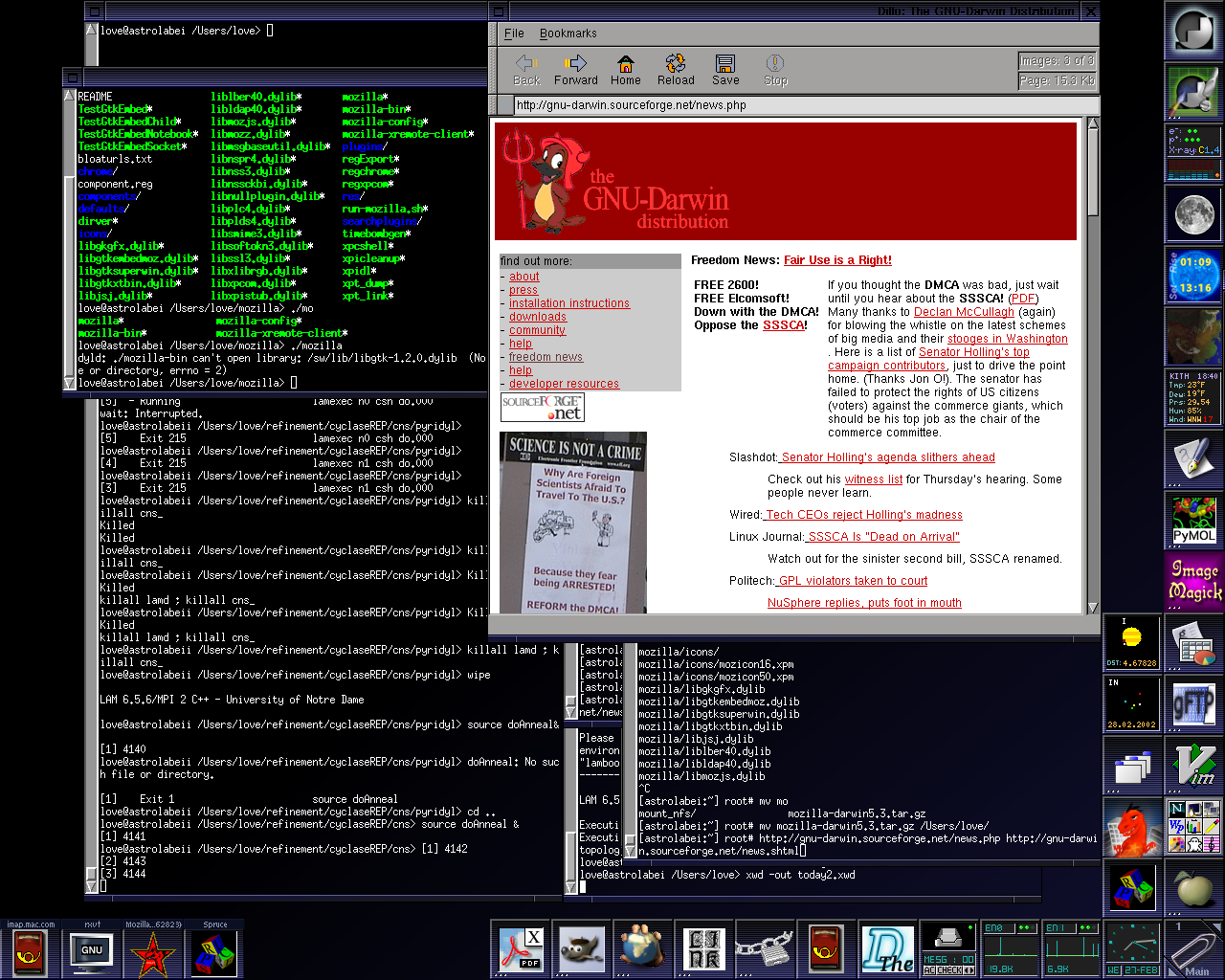The width and height of the screenshot is (1225, 980).
Task: Click the rotating earth map dock applet
Action: [x=1193, y=337]
